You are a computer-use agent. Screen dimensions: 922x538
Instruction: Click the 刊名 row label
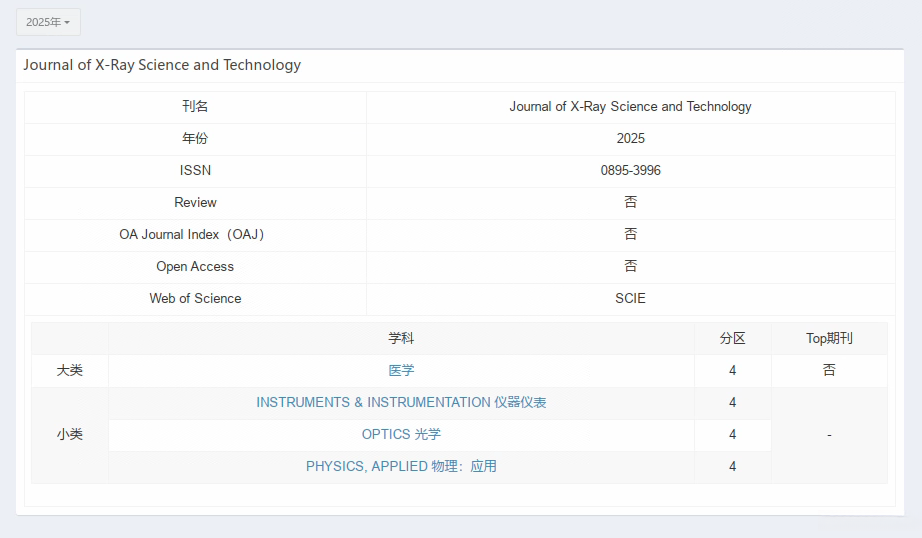click(195, 106)
